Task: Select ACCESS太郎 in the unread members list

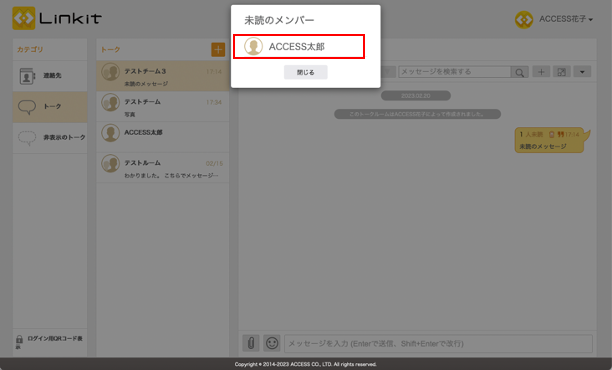Action: pos(299,46)
